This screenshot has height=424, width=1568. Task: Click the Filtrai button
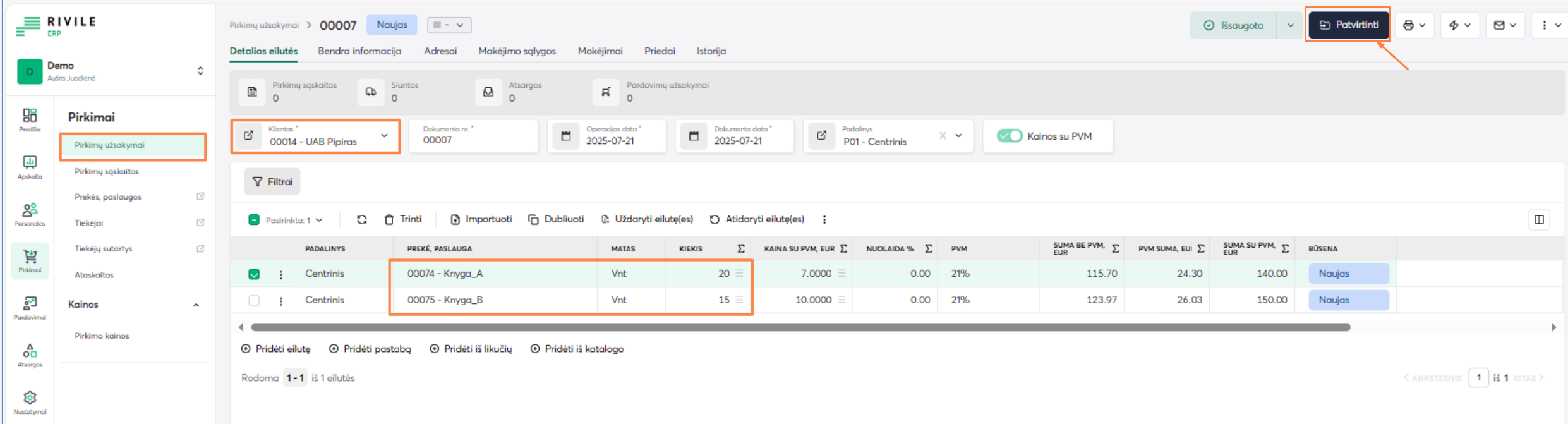pyautogui.click(x=272, y=182)
